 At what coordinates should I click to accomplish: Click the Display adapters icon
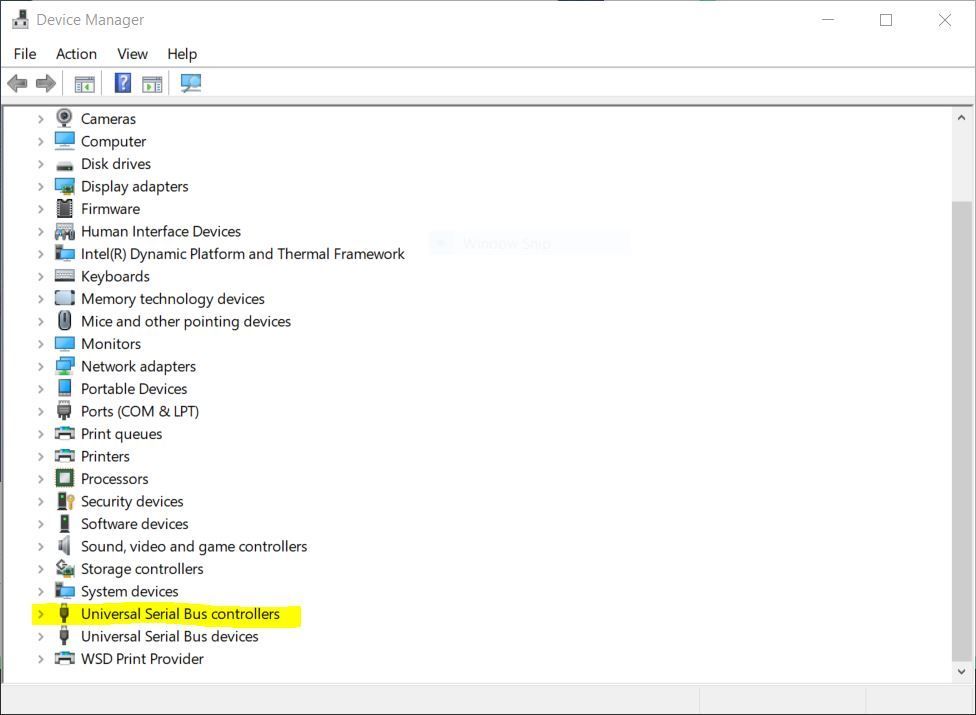64,186
